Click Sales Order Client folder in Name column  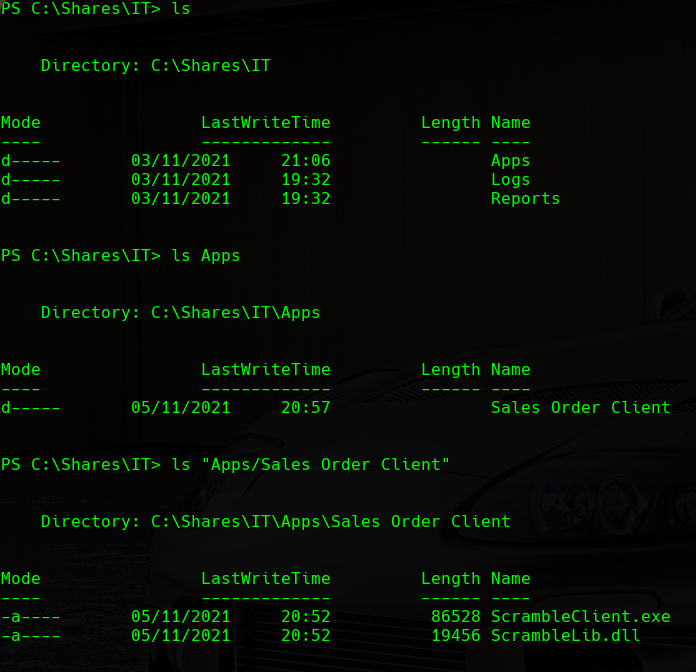point(580,408)
